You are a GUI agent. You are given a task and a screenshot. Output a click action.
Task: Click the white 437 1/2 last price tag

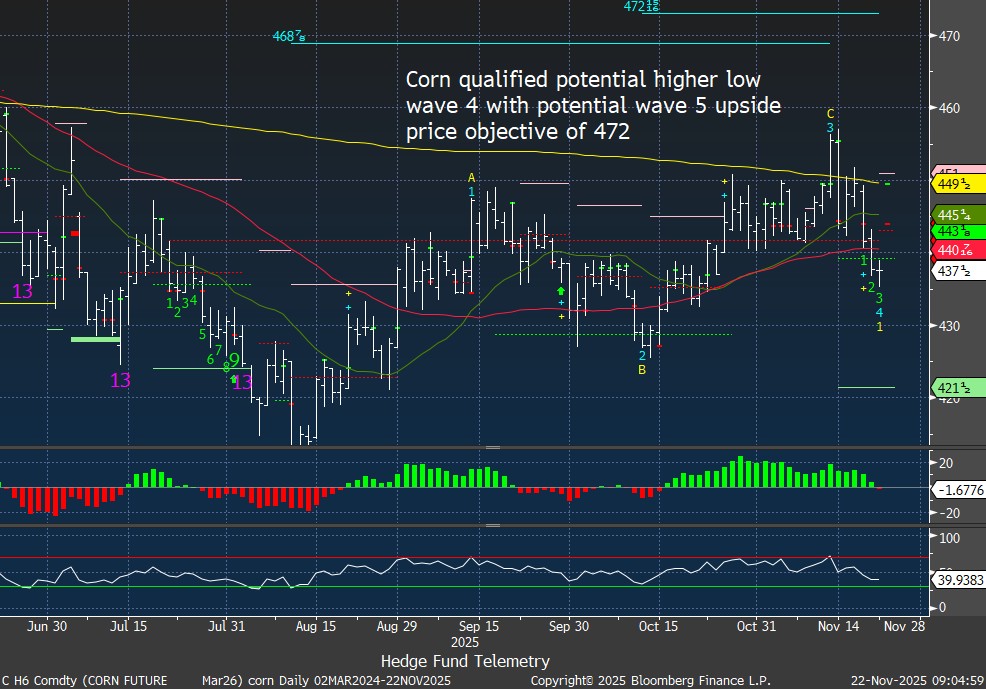pos(957,271)
